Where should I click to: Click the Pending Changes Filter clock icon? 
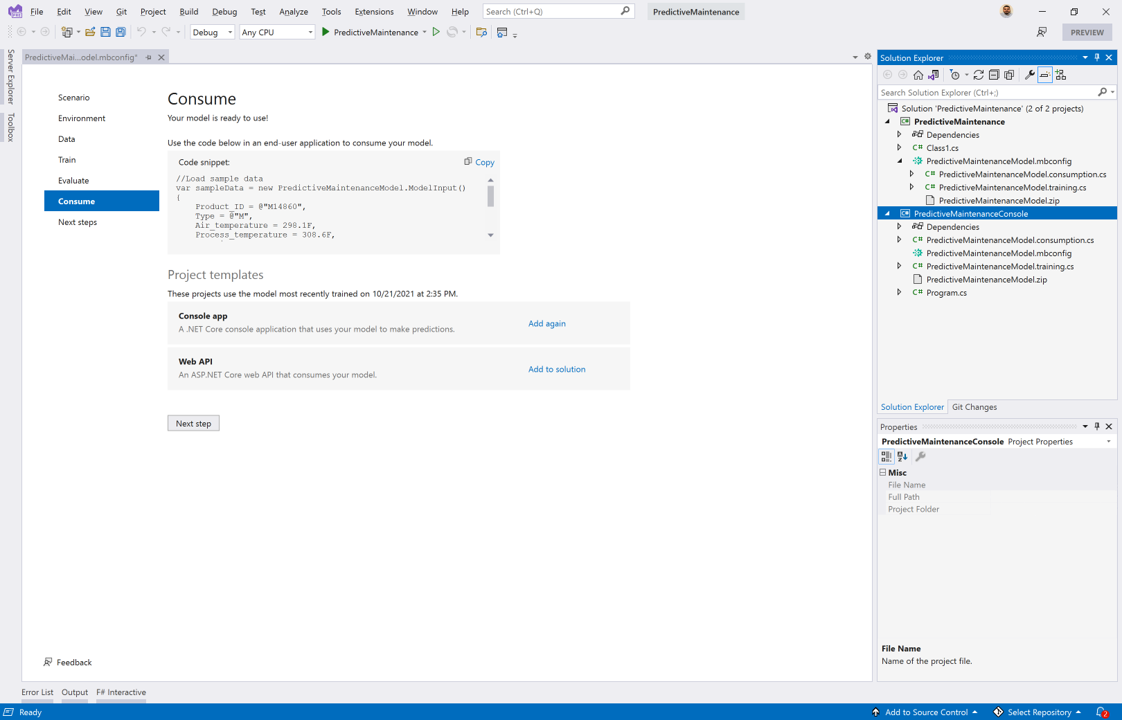pyautogui.click(x=955, y=75)
